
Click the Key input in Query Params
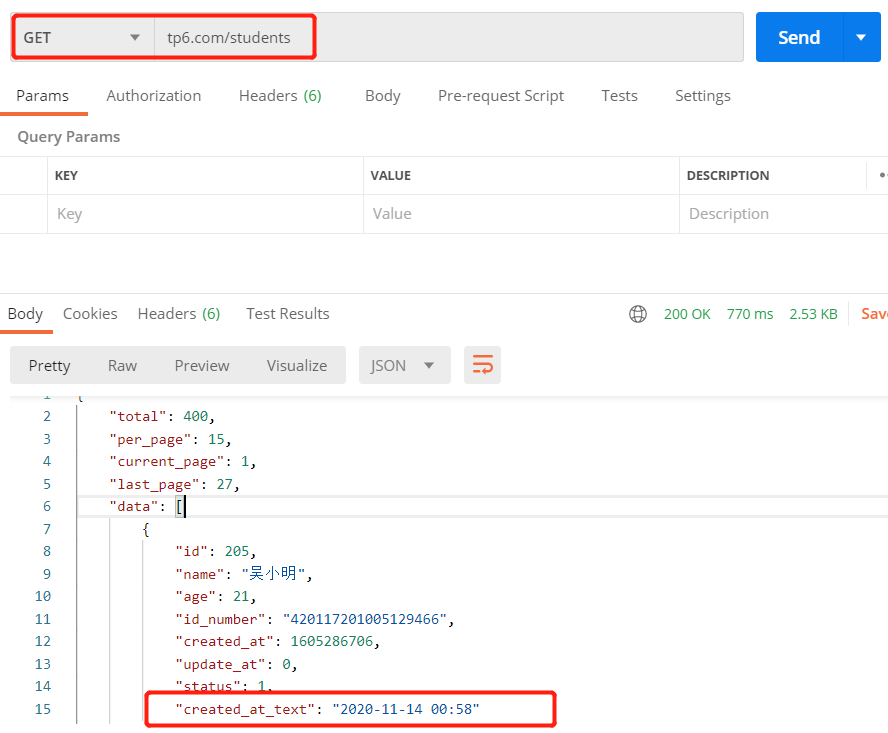click(205, 214)
